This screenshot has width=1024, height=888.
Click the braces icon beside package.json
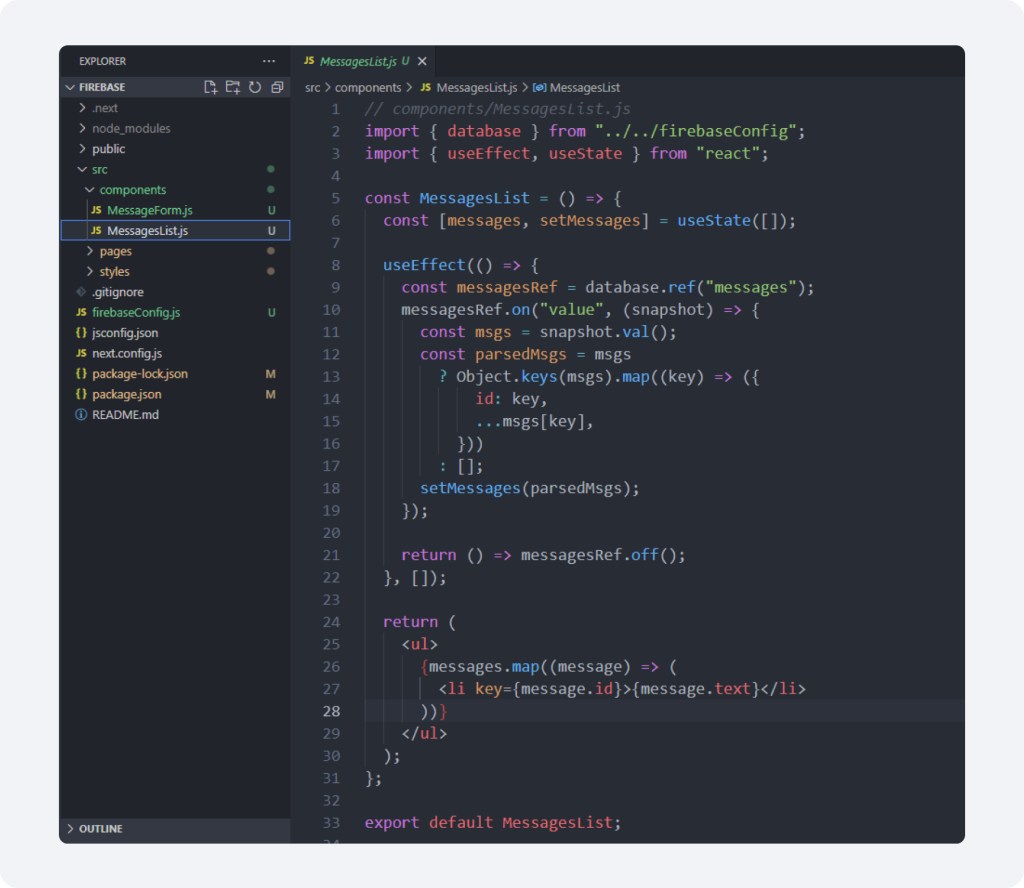coord(81,394)
